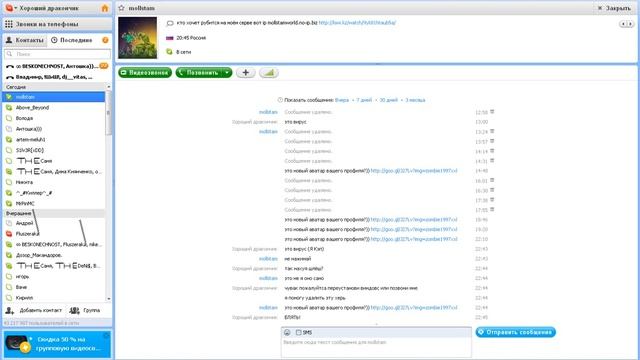Click the status icon of the Ваня contact
This screenshot has width=640, height=360.
[9, 287]
